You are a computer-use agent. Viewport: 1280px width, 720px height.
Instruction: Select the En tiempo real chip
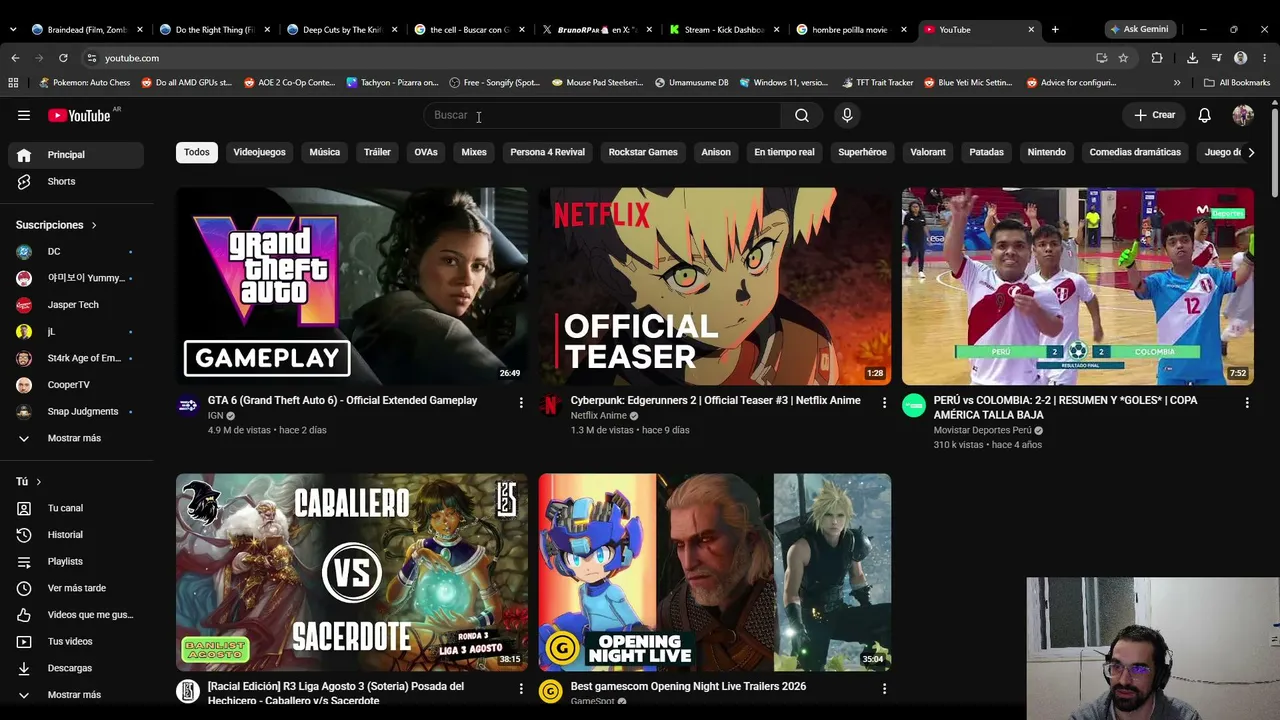coord(784,152)
